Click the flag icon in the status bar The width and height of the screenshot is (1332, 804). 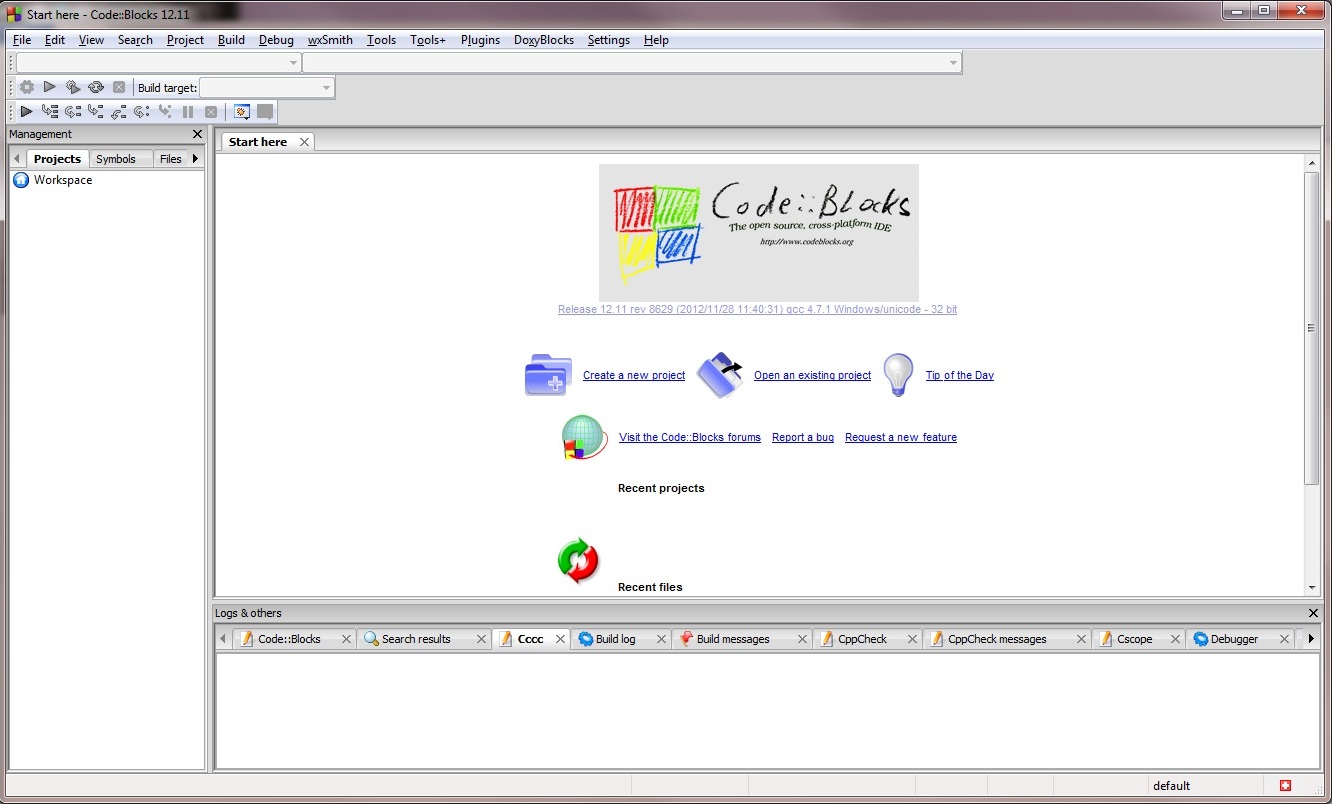(x=1286, y=785)
